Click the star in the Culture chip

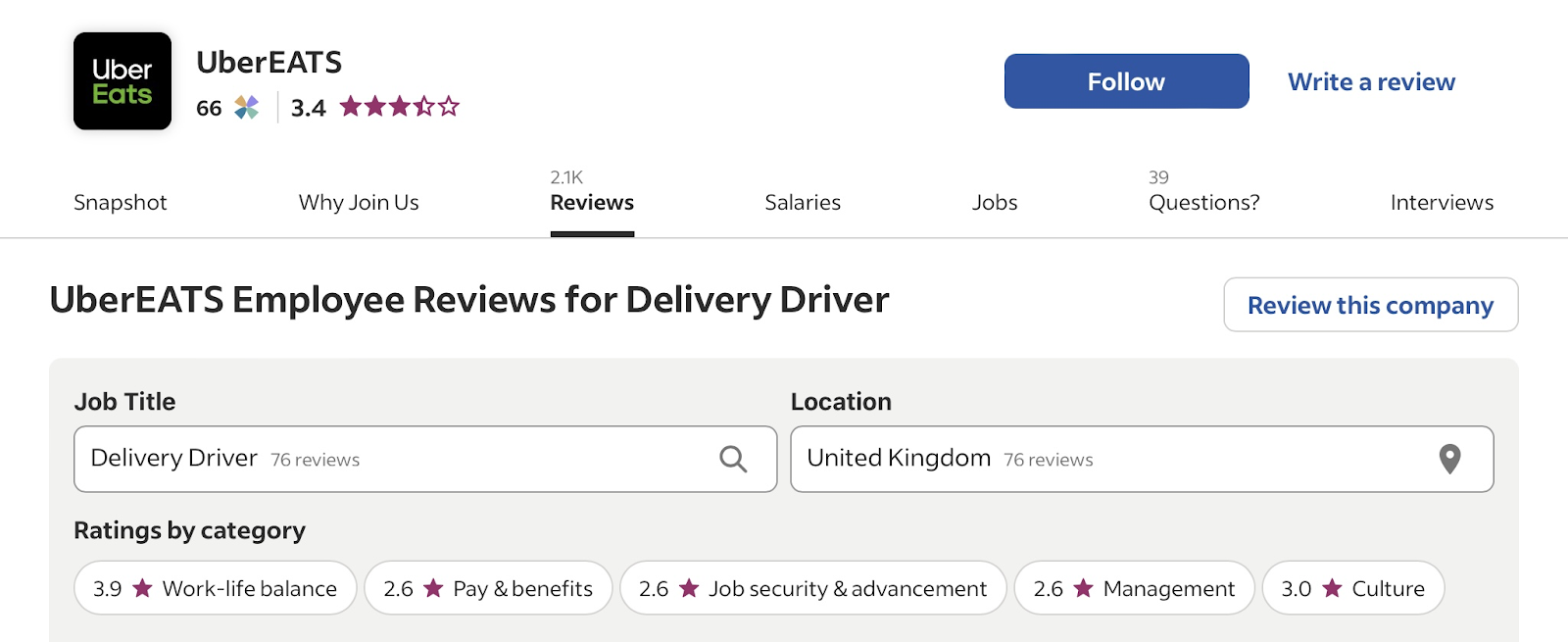click(1332, 588)
